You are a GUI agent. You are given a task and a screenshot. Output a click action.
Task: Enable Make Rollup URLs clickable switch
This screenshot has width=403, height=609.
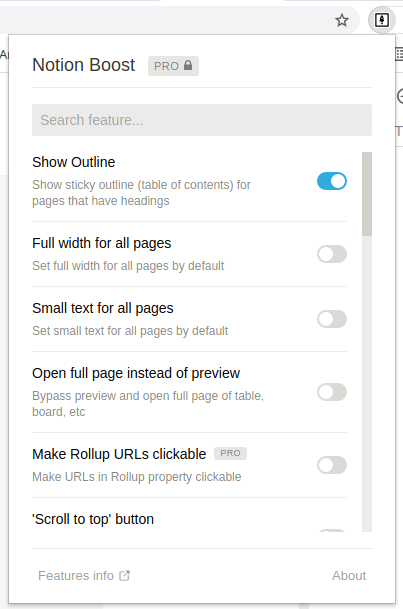(x=332, y=465)
